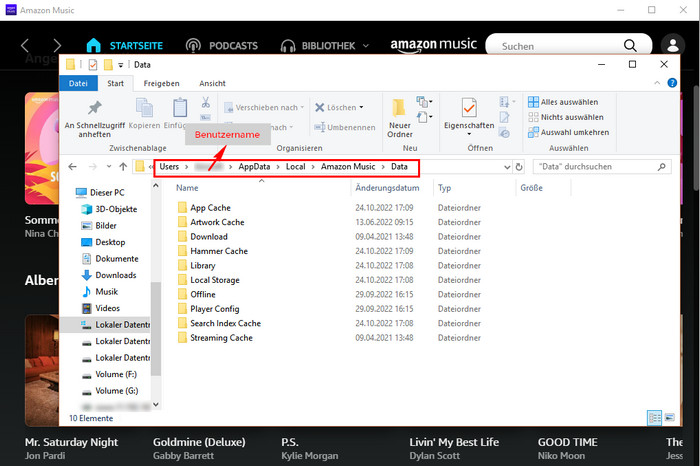Viewport: 700px width, 466px height.
Task: Open the Datei tab in Explorer
Action: (78, 83)
